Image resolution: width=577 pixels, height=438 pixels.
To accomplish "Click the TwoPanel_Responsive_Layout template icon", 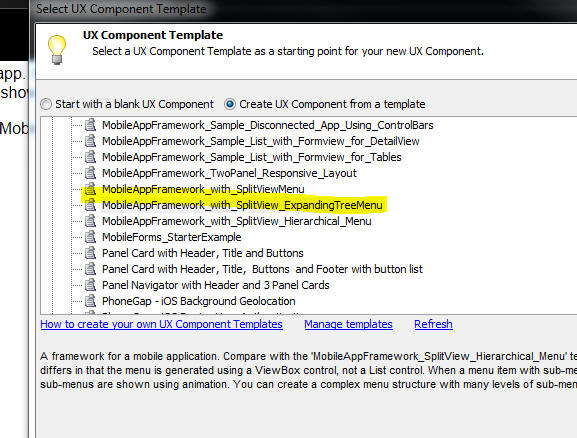I will point(90,173).
